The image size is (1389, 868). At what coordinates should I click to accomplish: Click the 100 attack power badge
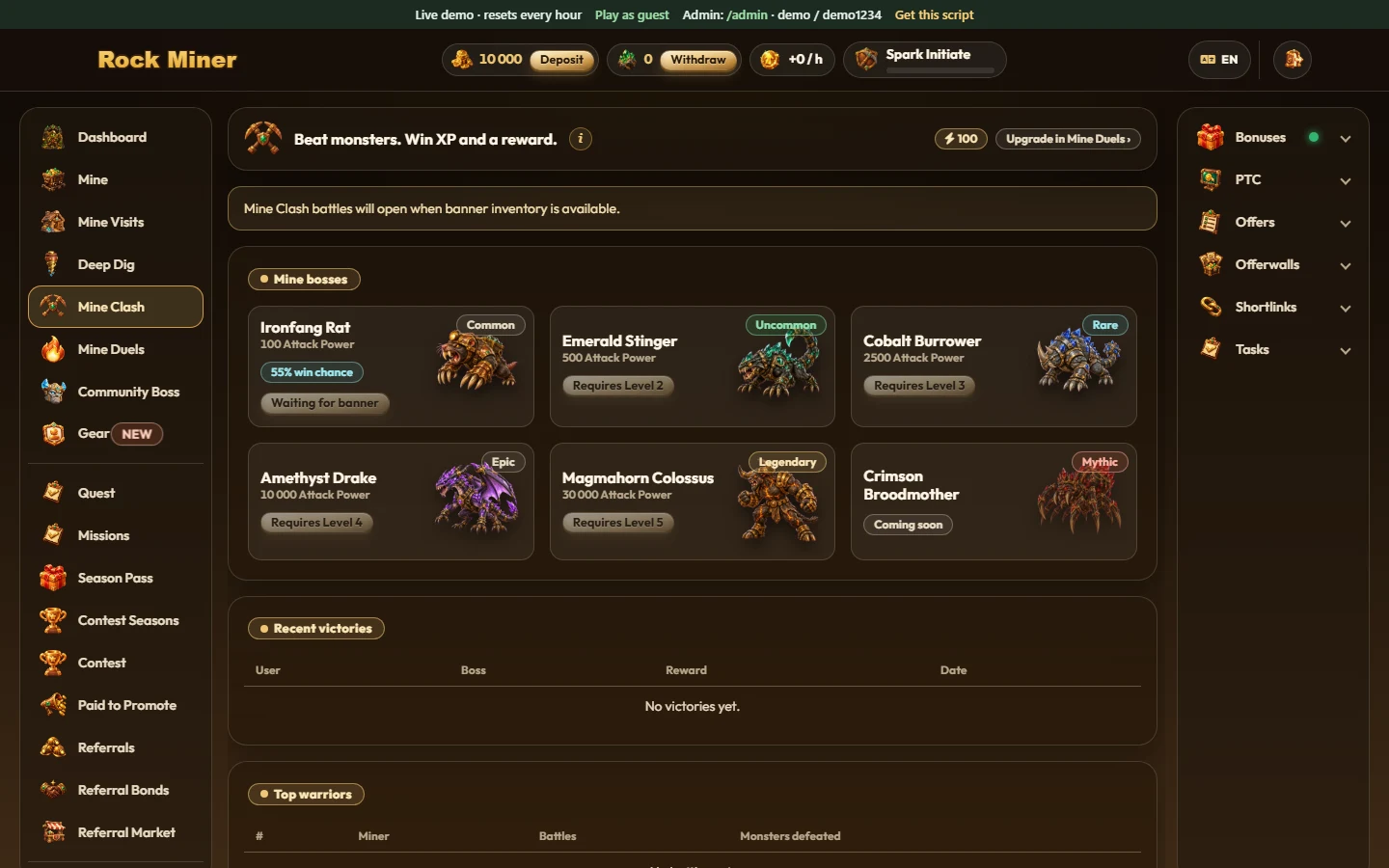point(961,139)
